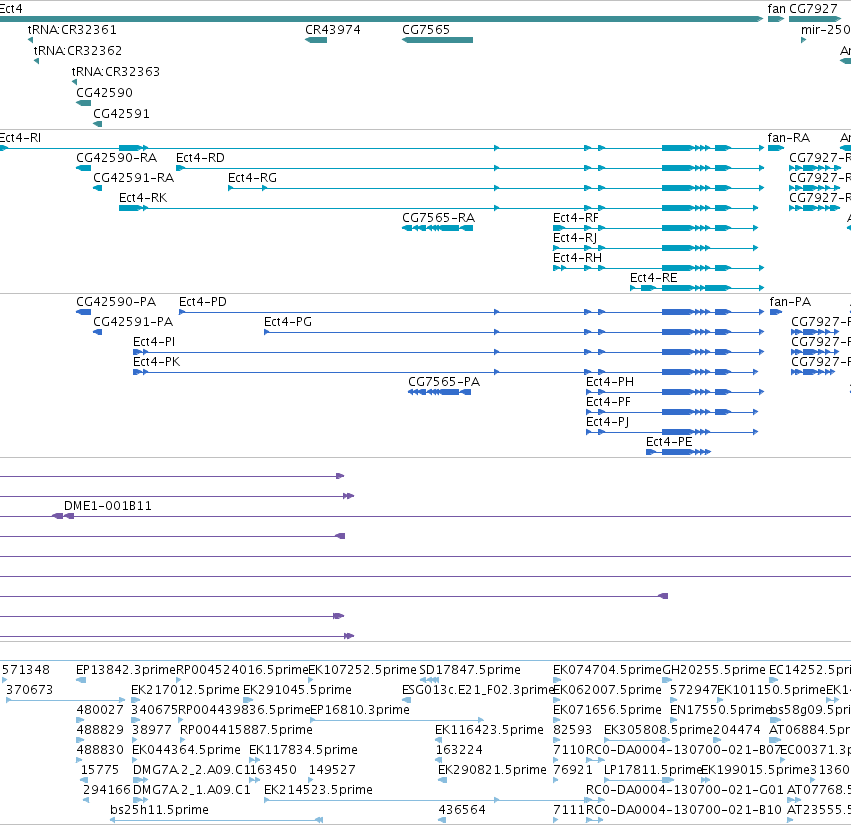This screenshot has height=825, width=851.
Task: Select the Ect4-PD protein label
Action: (203, 302)
